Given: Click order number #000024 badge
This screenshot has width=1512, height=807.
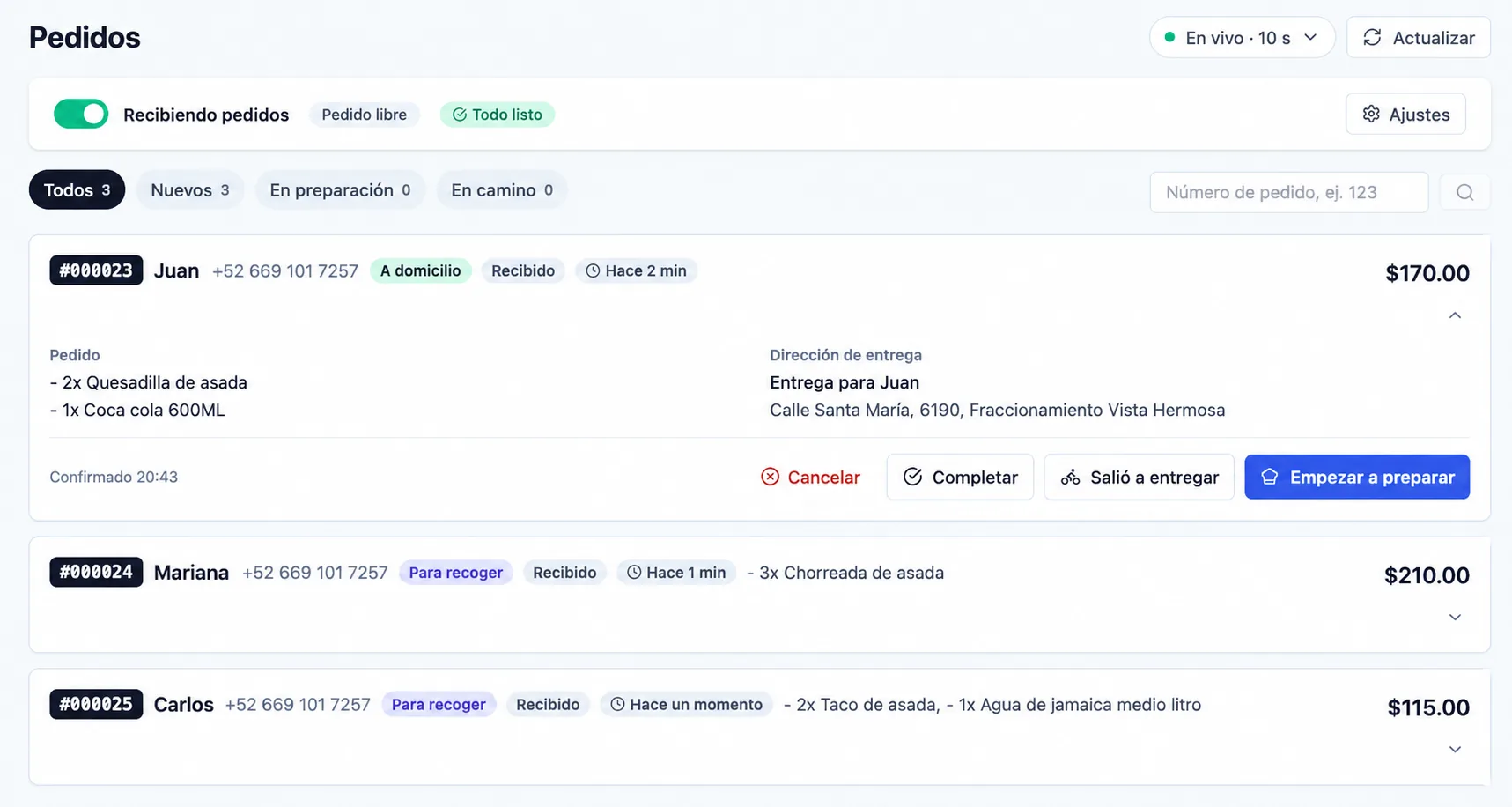Looking at the screenshot, I should pos(96,572).
